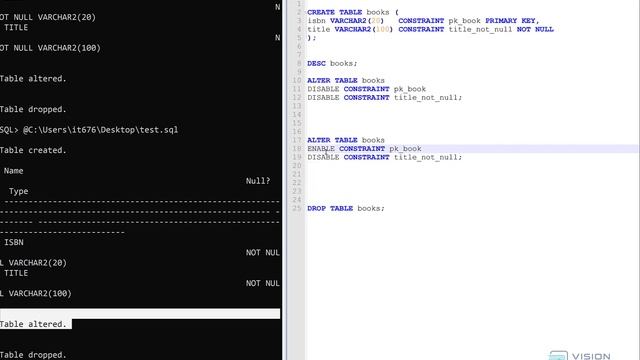The image size is (640, 360).
Task: Click the 'Name' header in terminal output
Action: point(13,171)
